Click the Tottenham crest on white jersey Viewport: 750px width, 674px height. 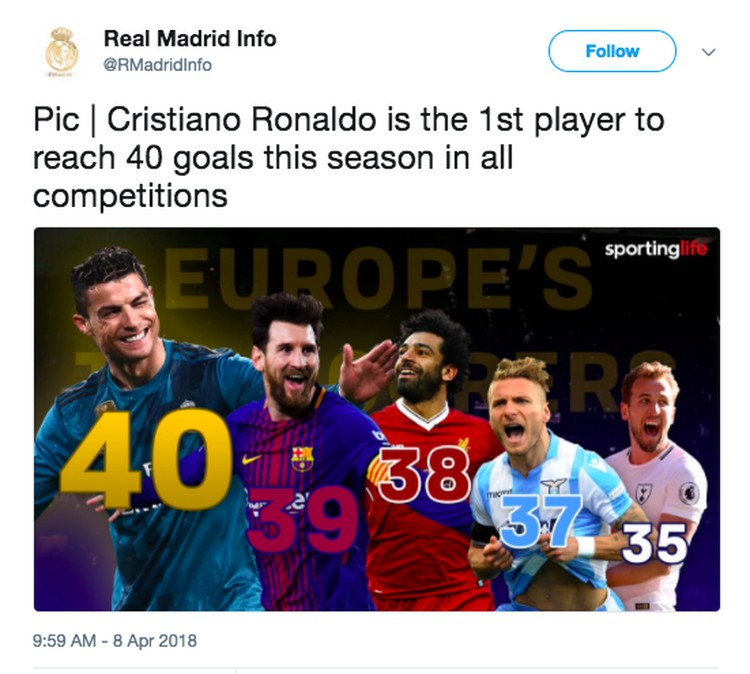point(644,492)
